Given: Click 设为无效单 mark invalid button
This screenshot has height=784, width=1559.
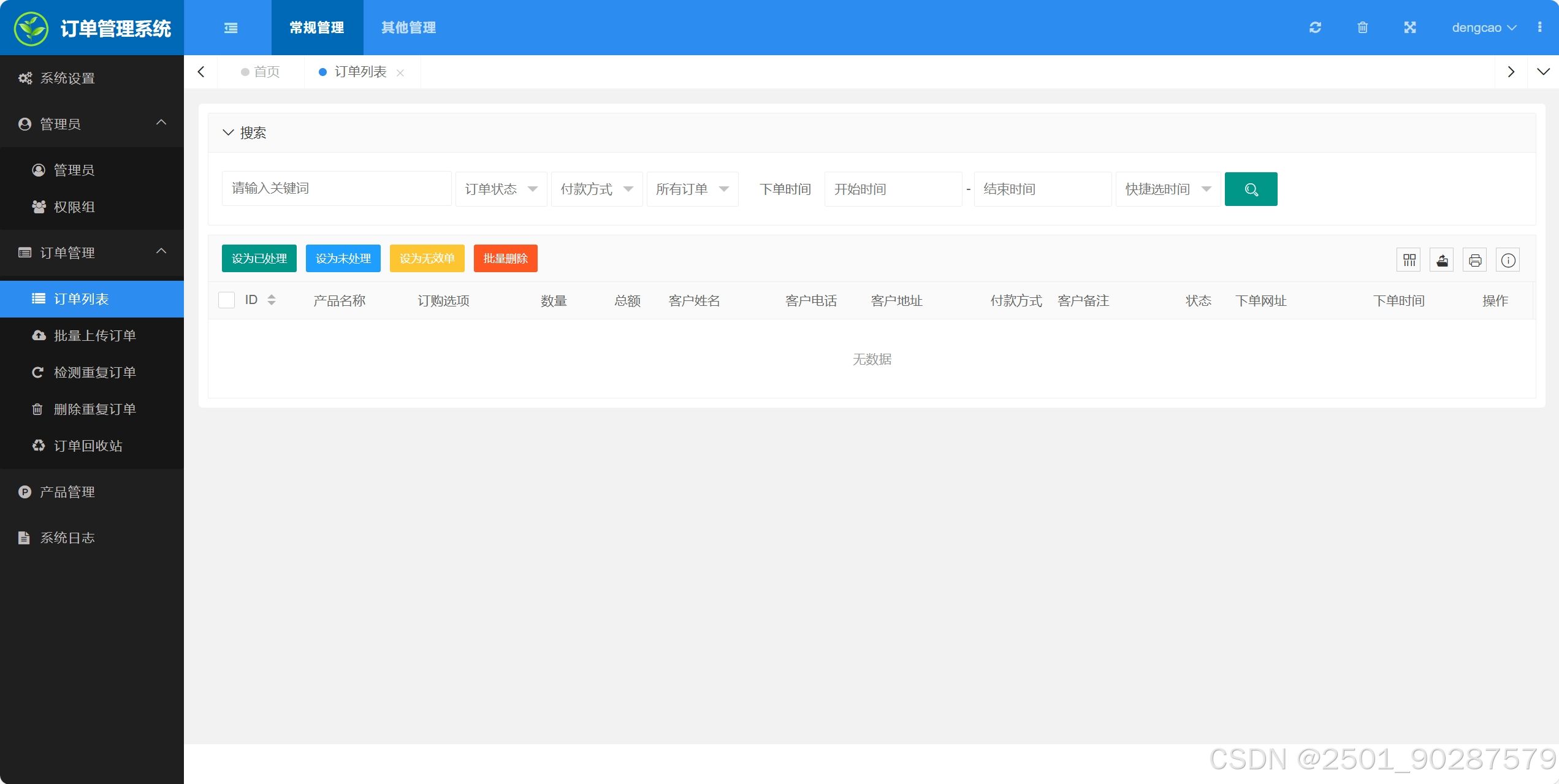Looking at the screenshot, I should (427, 259).
